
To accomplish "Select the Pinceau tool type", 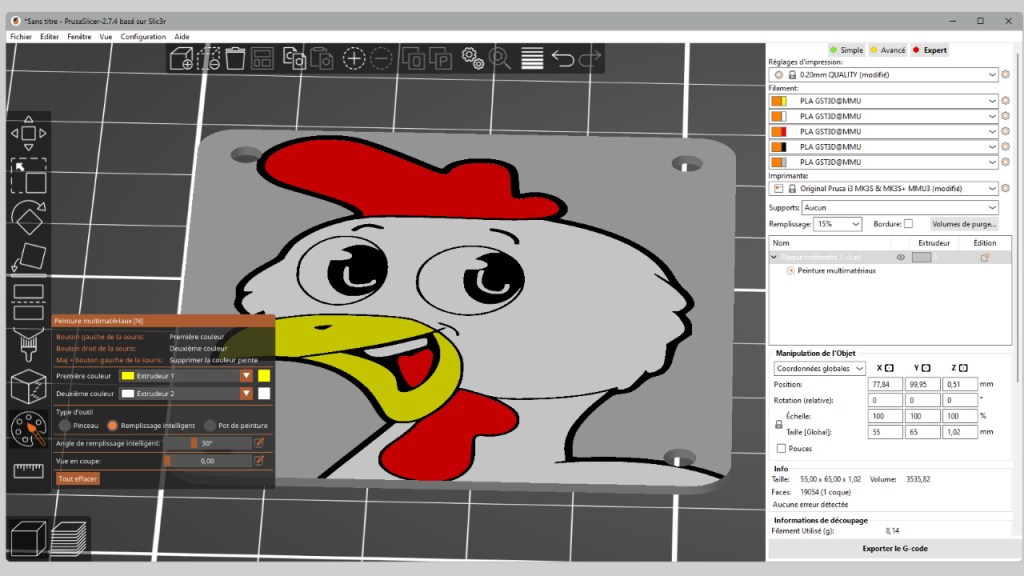I will coord(66,425).
